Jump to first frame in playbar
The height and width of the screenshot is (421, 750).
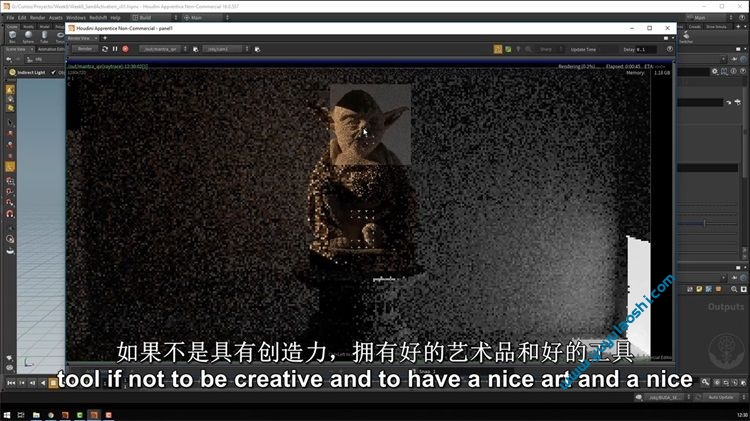click(11, 383)
